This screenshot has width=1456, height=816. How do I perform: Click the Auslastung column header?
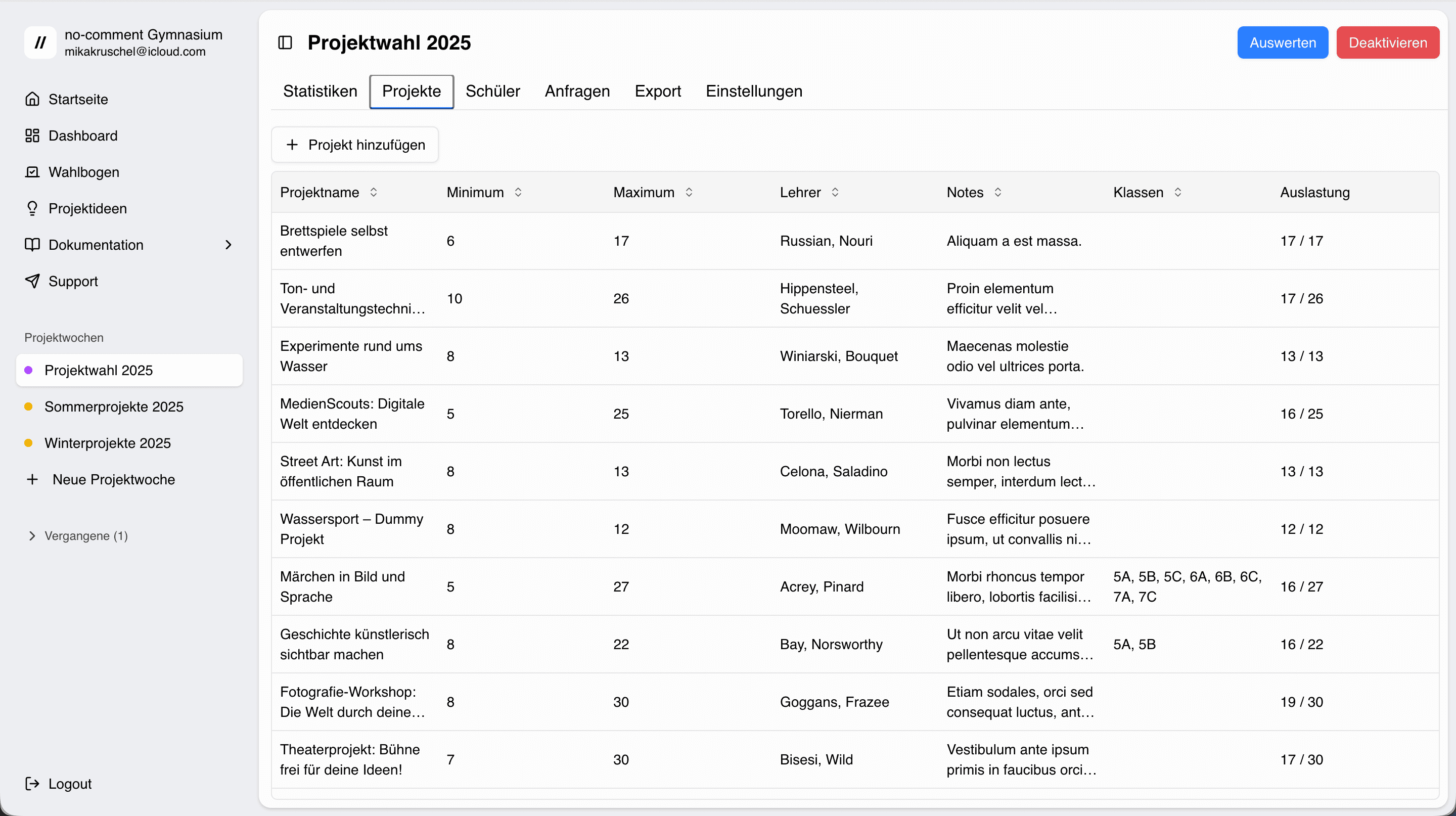1314,192
